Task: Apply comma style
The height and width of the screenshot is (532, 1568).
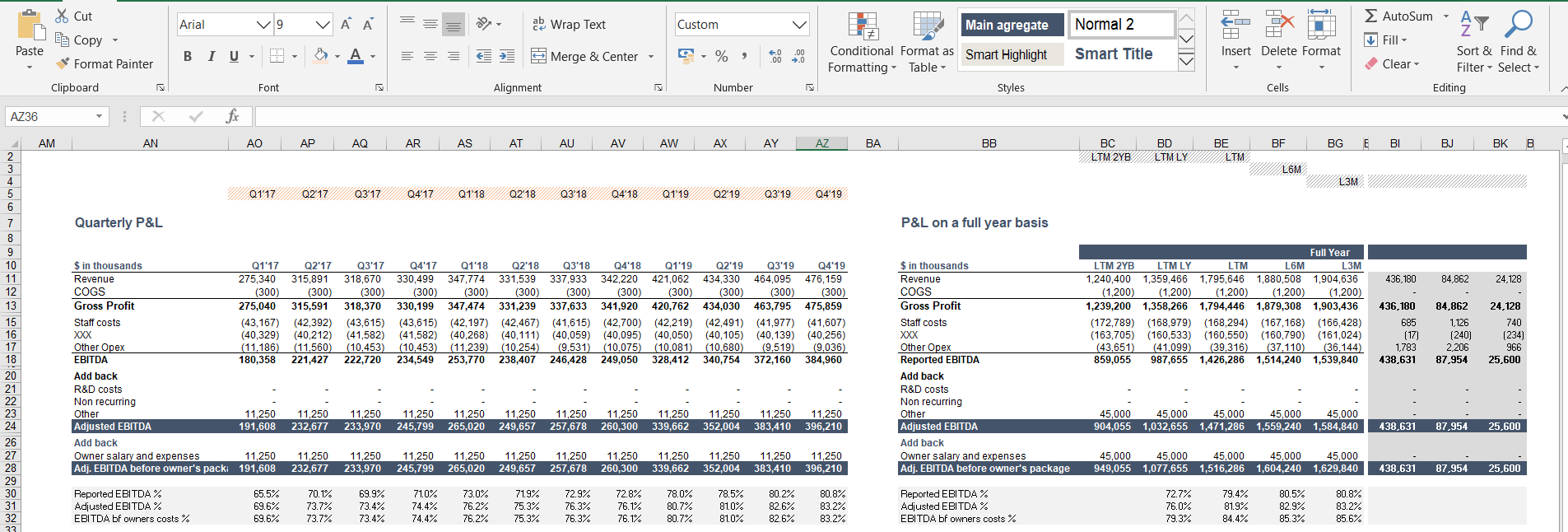Action: point(745,56)
